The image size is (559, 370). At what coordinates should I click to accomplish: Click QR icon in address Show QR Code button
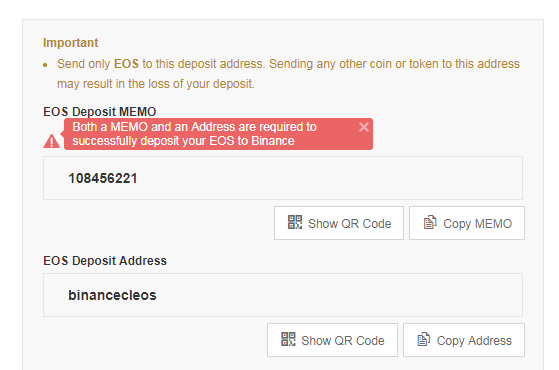[x=288, y=339]
